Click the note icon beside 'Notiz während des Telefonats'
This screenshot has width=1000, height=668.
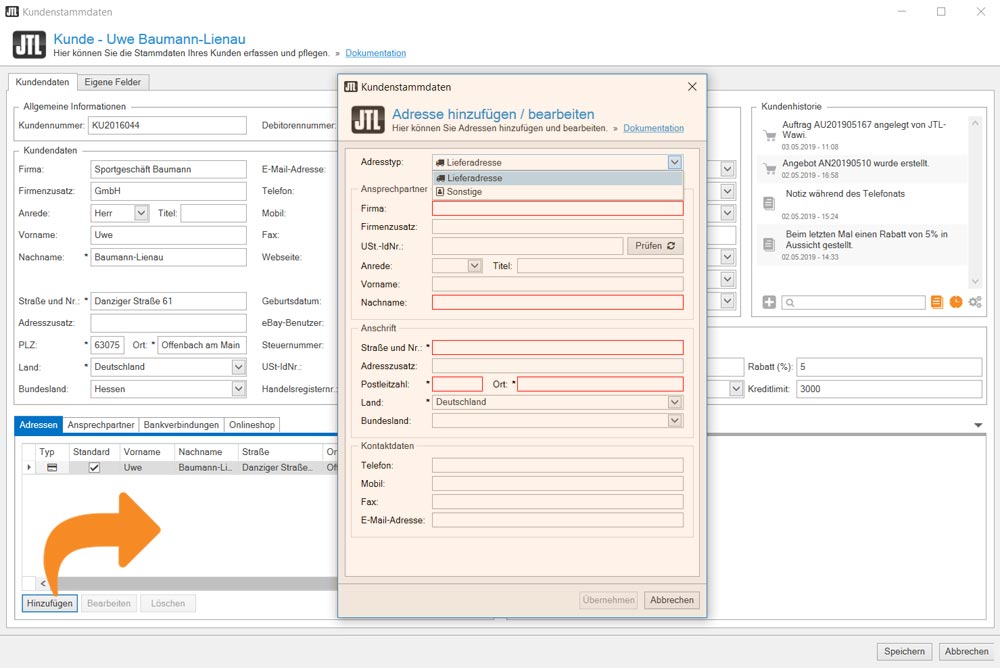(769, 203)
